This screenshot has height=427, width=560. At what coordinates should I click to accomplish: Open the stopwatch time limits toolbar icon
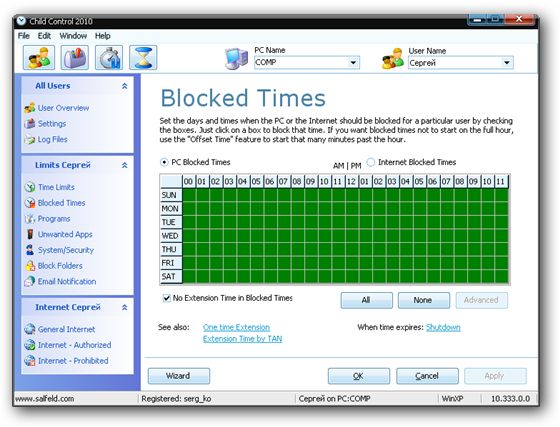click(109, 57)
